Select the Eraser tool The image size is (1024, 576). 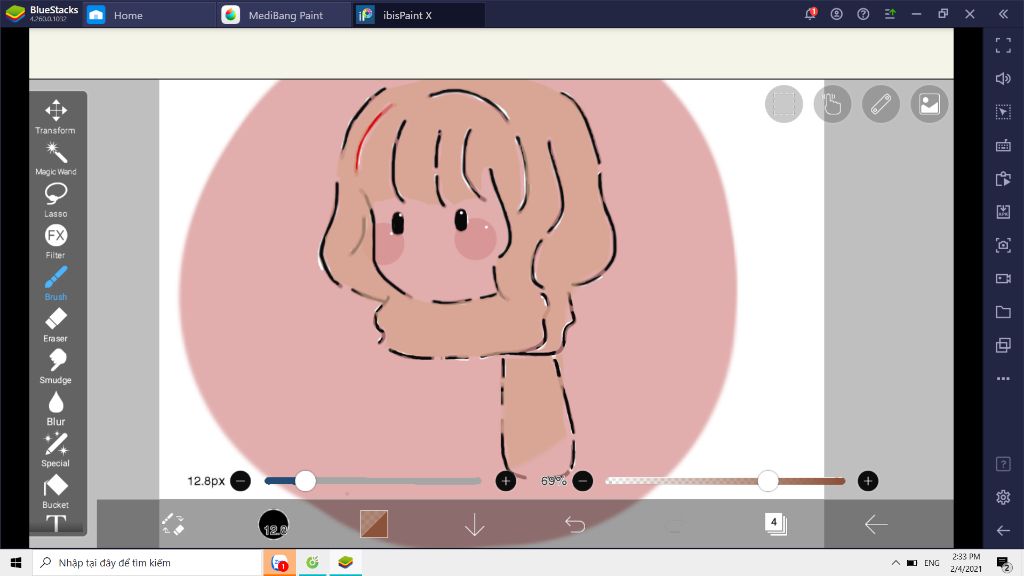(x=56, y=325)
